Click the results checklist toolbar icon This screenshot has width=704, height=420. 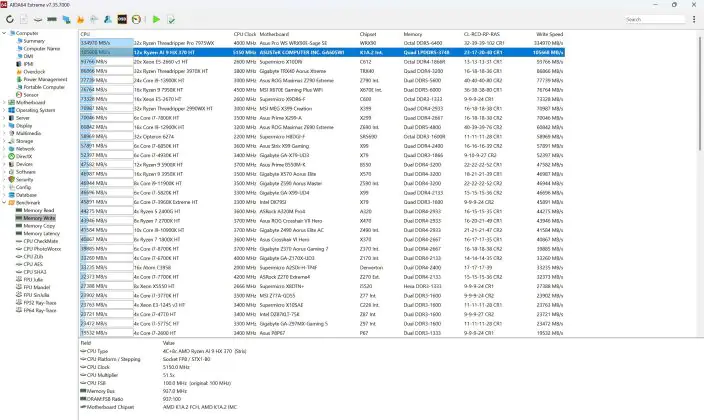(171, 19)
